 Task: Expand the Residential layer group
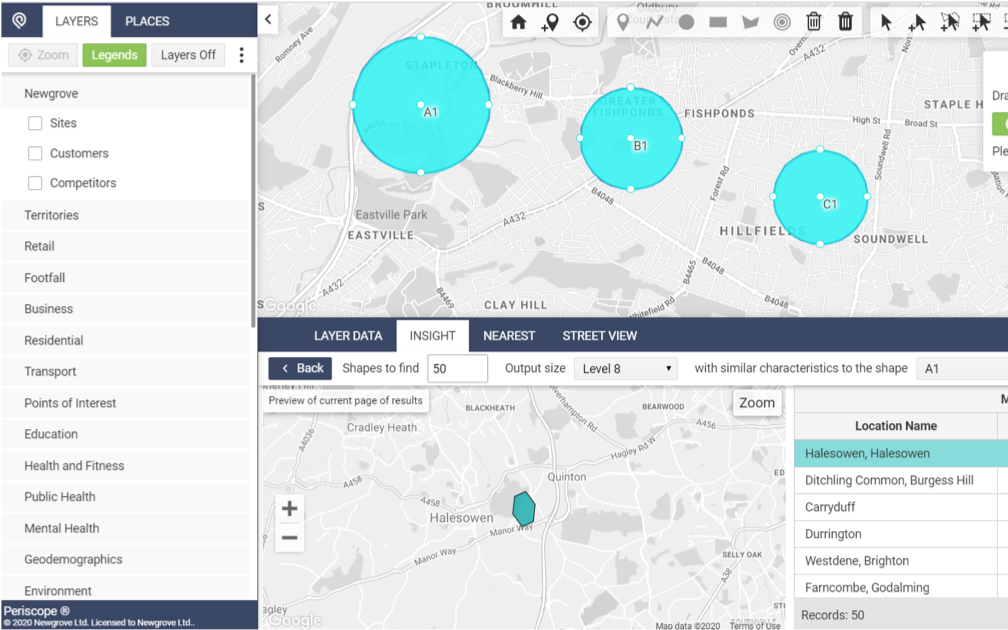point(125,340)
